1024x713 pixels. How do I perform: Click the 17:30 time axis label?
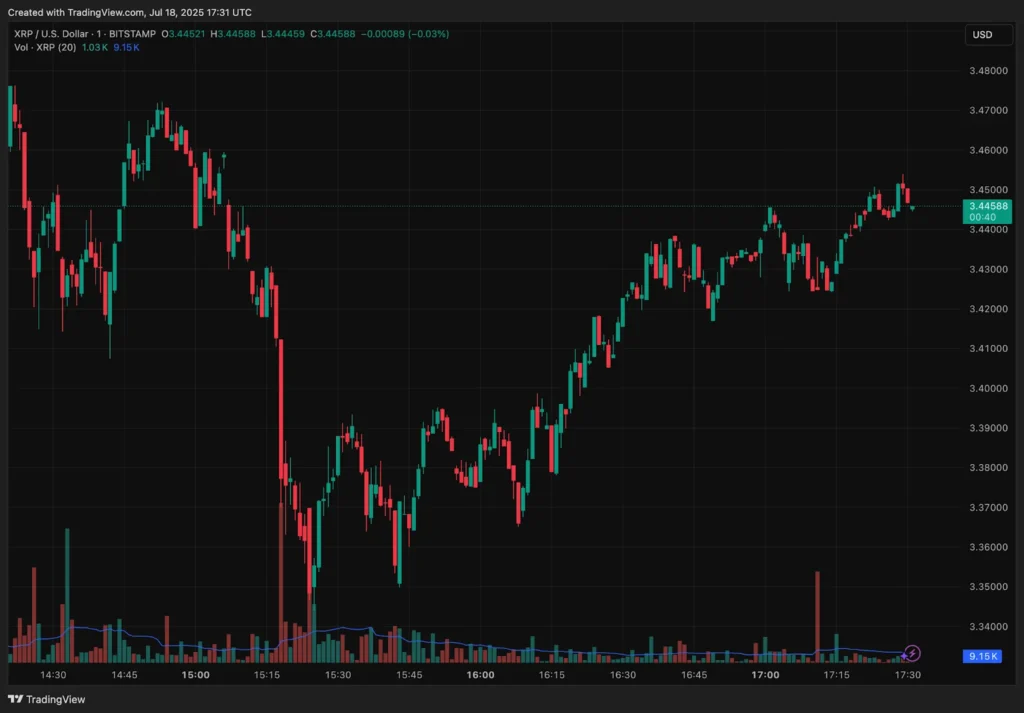click(x=907, y=674)
